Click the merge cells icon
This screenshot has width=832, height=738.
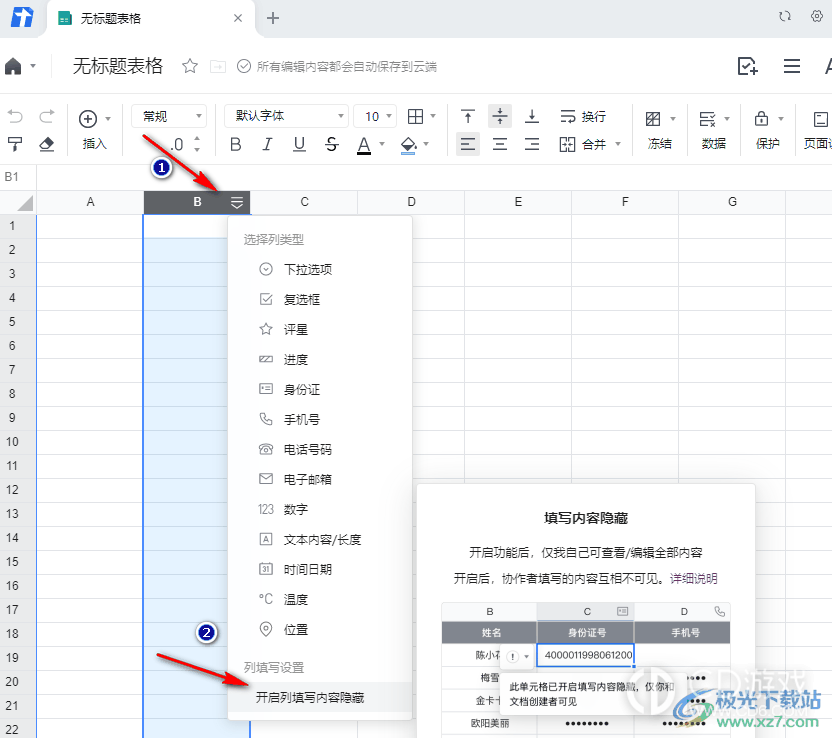point(567,144)
